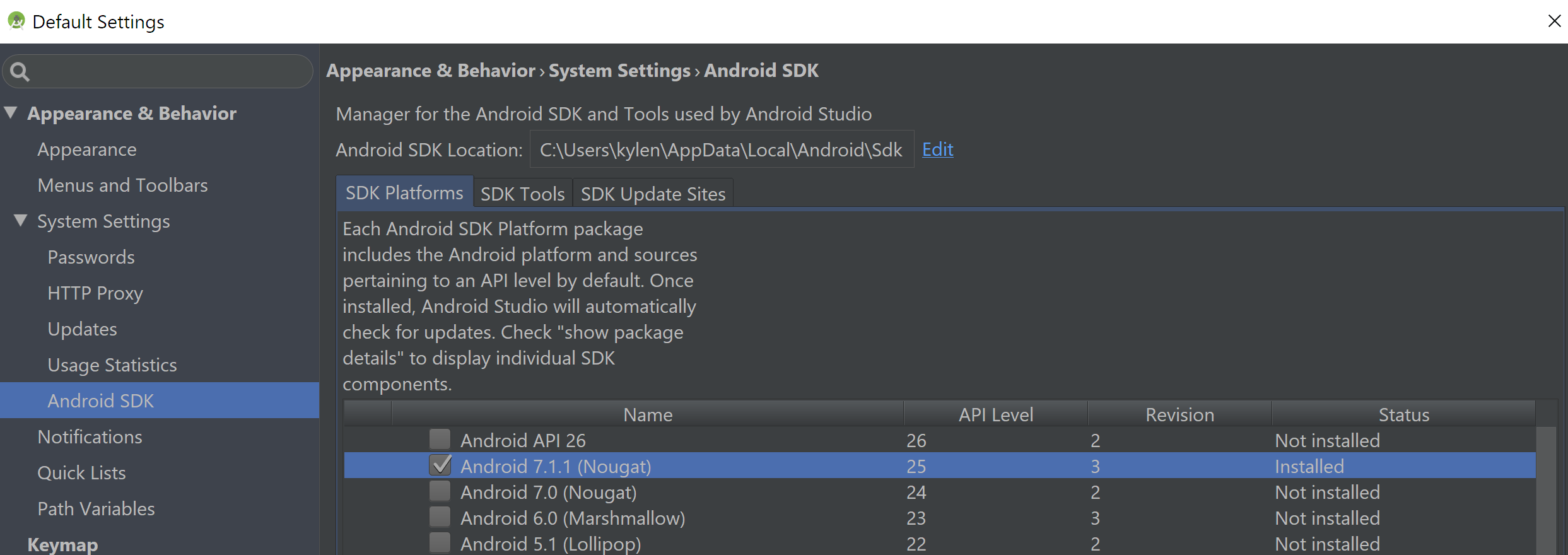Open the Updates settings page
This screenshot has width=1568, height=555.
click(83, 329)
